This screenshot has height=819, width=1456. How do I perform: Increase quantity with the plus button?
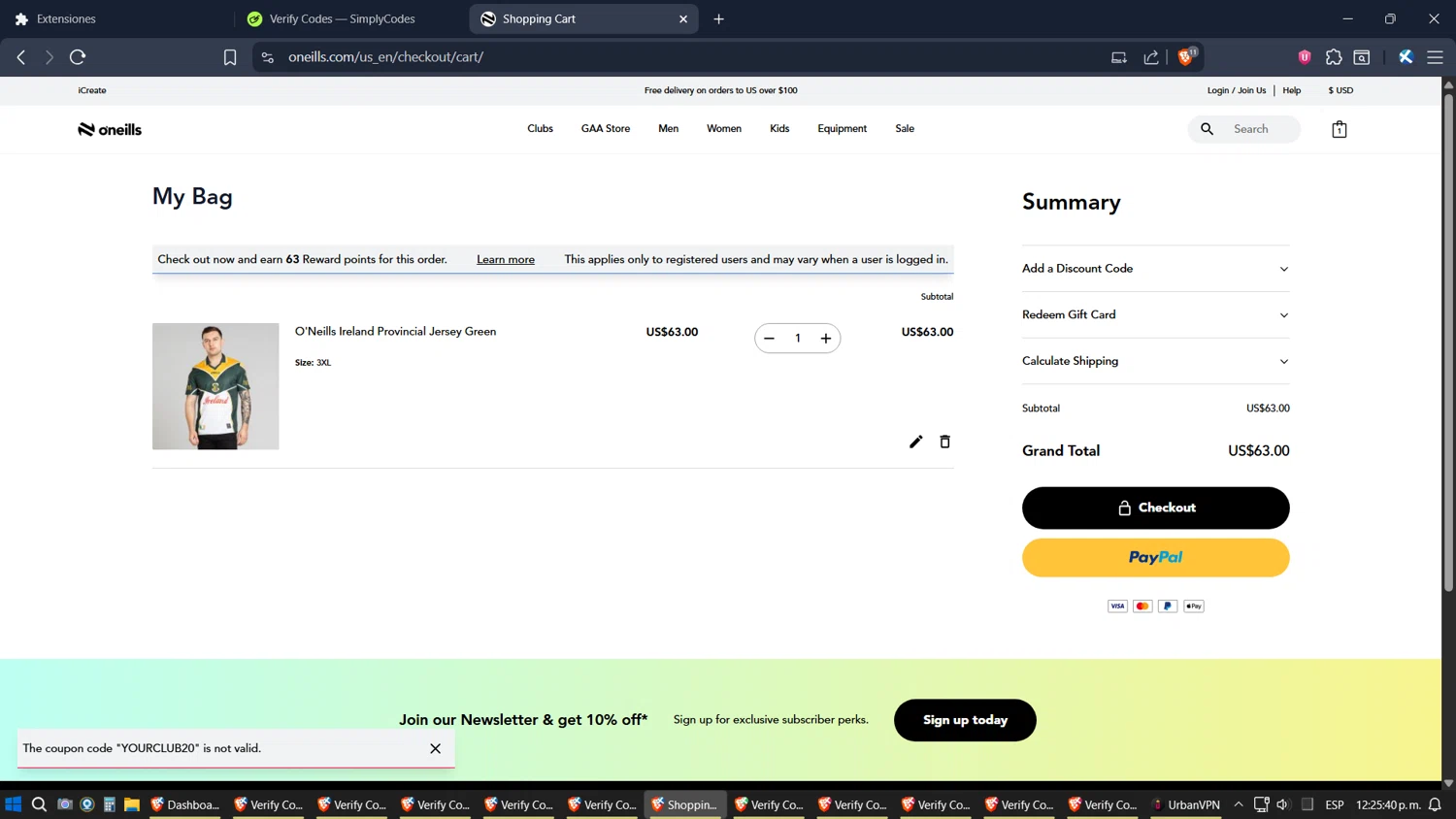pos(826,339)
